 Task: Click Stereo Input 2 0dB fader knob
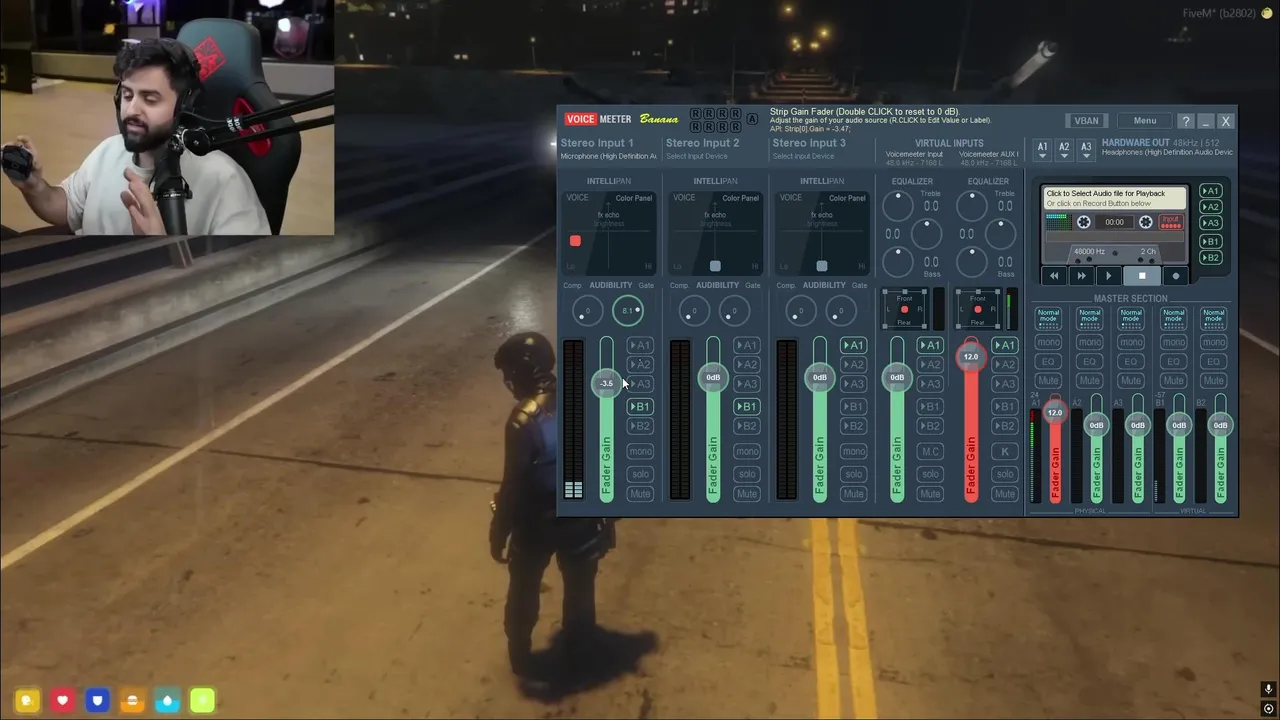(713, 377)
